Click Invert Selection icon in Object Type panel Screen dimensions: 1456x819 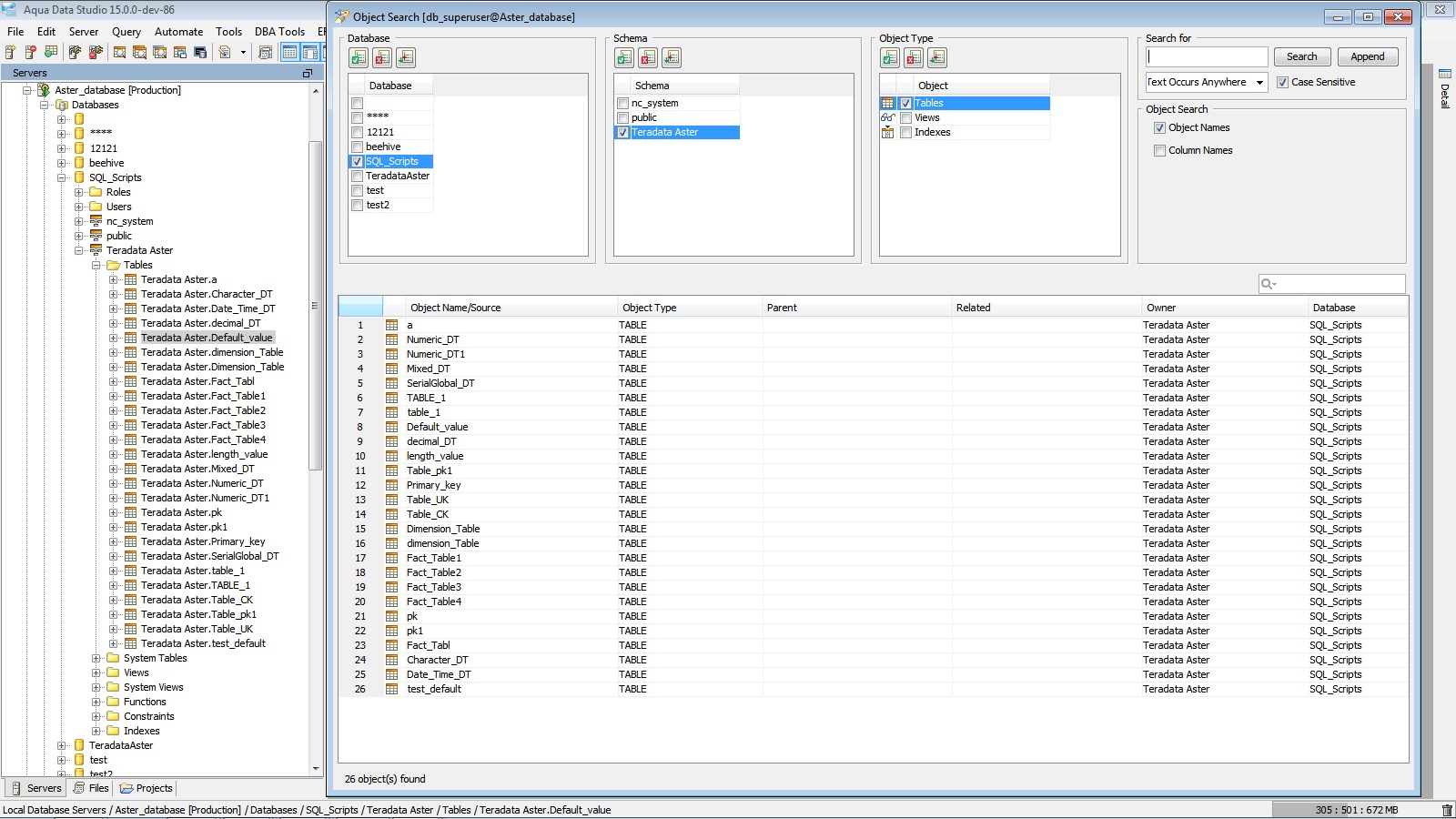pyautogui.click(x=937, y=57)
